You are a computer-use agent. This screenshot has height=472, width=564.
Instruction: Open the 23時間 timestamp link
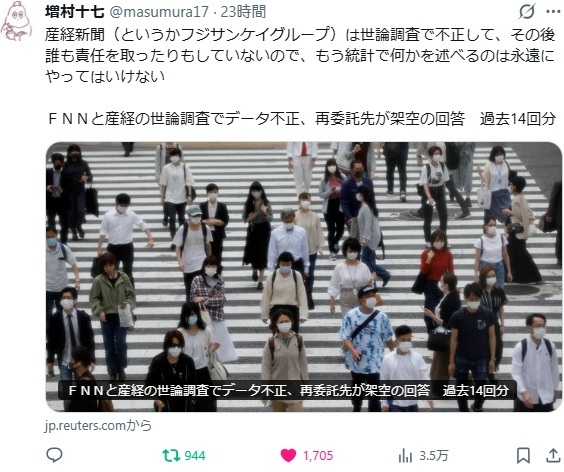coord(243,12)
